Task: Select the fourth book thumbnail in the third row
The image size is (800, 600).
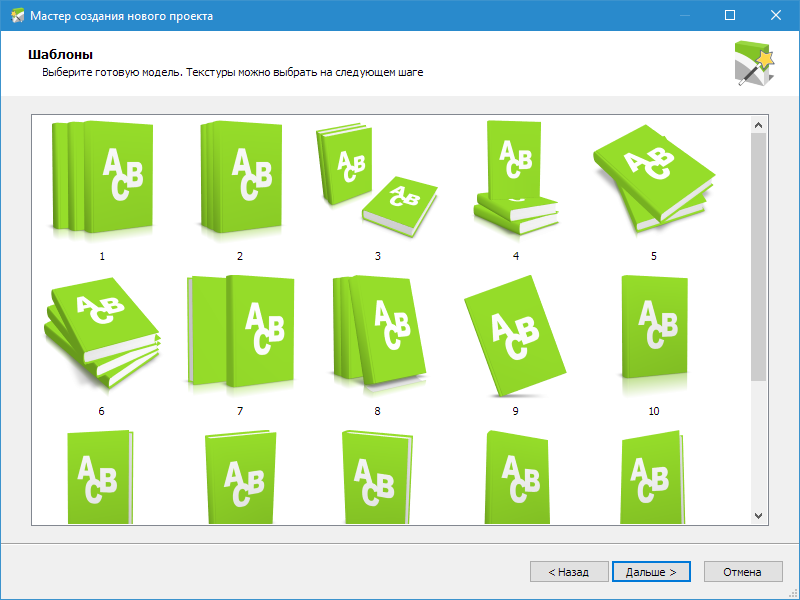Action: pos(517,477)
